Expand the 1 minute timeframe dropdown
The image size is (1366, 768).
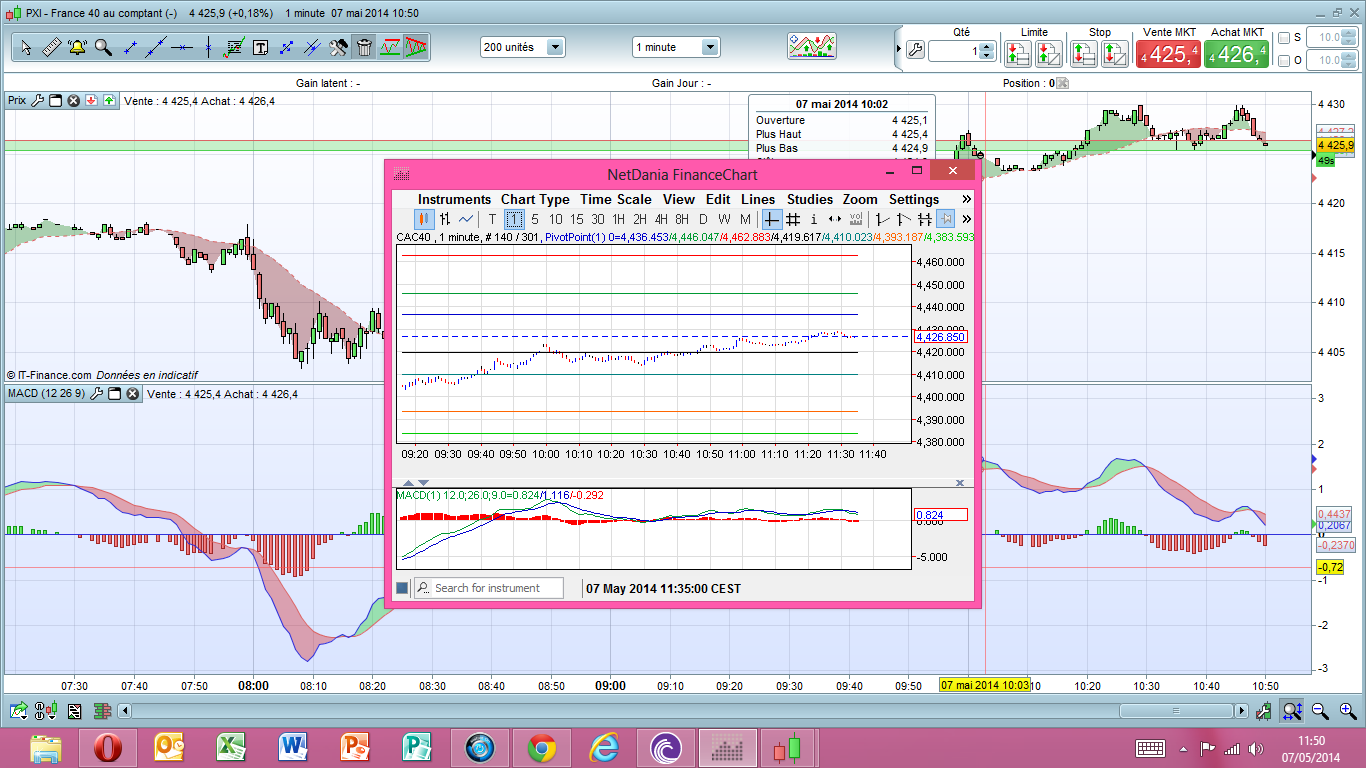[676, 47]
